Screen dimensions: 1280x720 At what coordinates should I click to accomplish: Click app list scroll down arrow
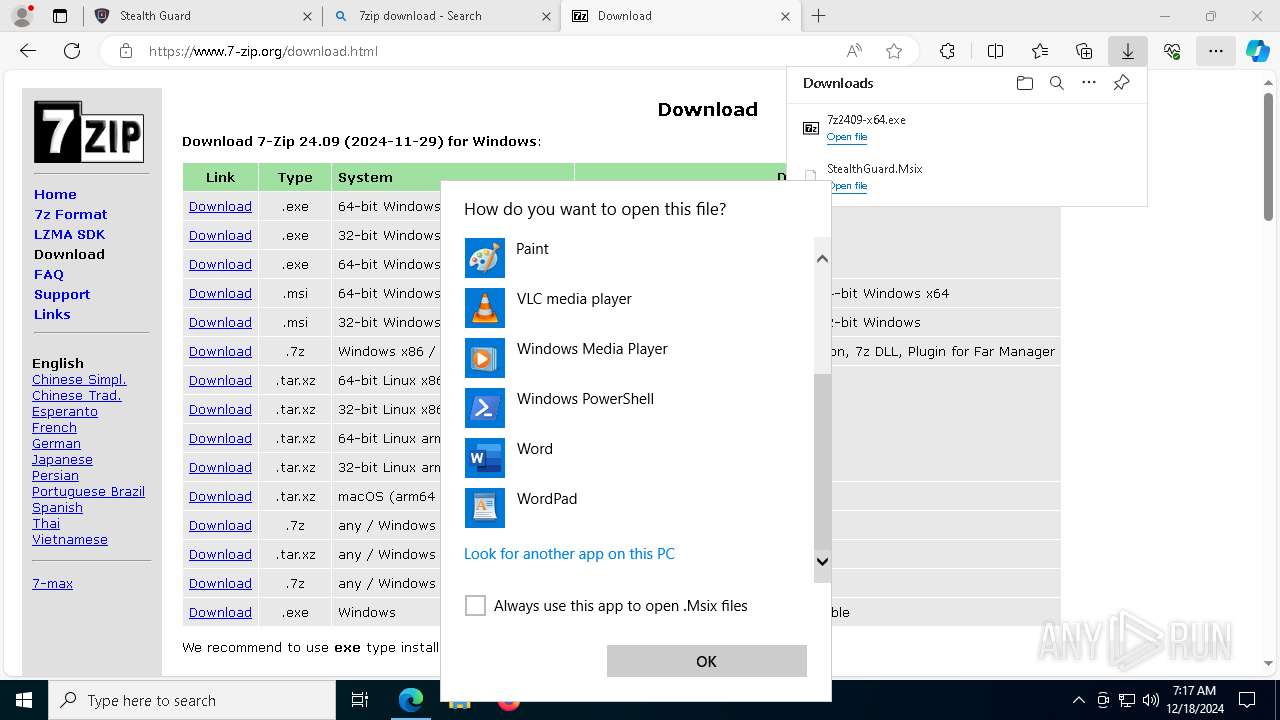pos(822,562)
